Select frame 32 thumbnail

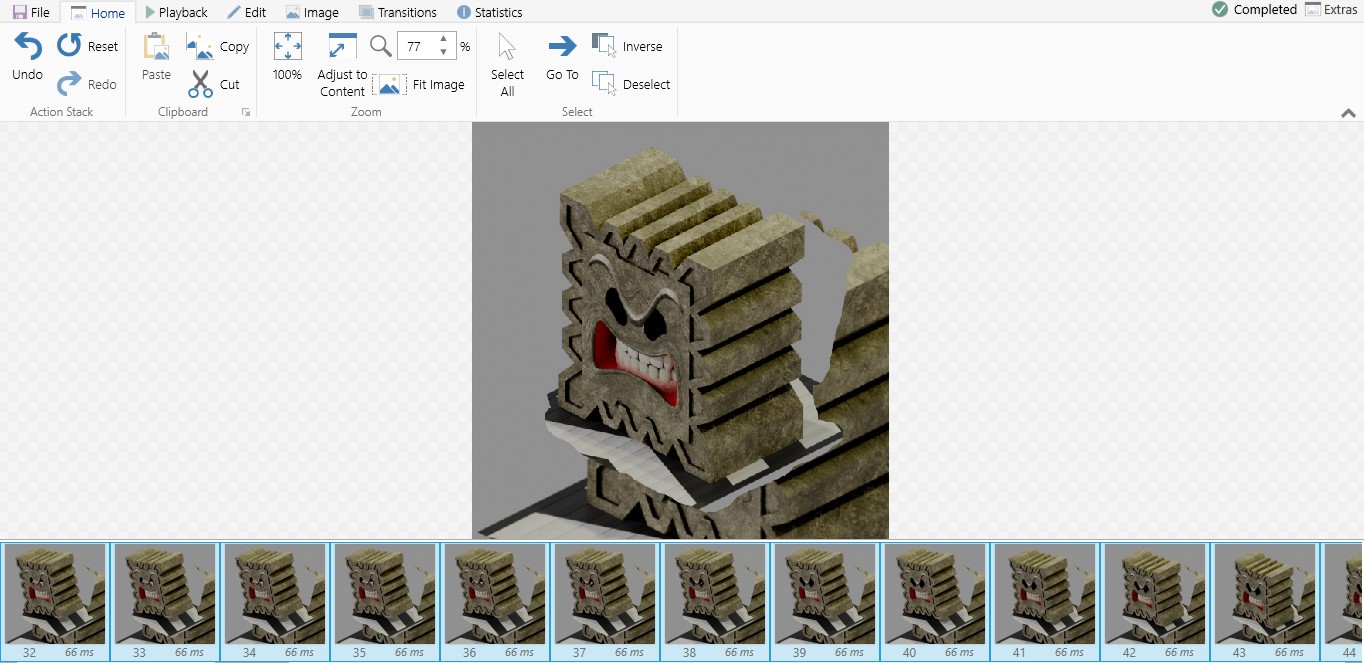pyautogui.click(x=55, y=601)
